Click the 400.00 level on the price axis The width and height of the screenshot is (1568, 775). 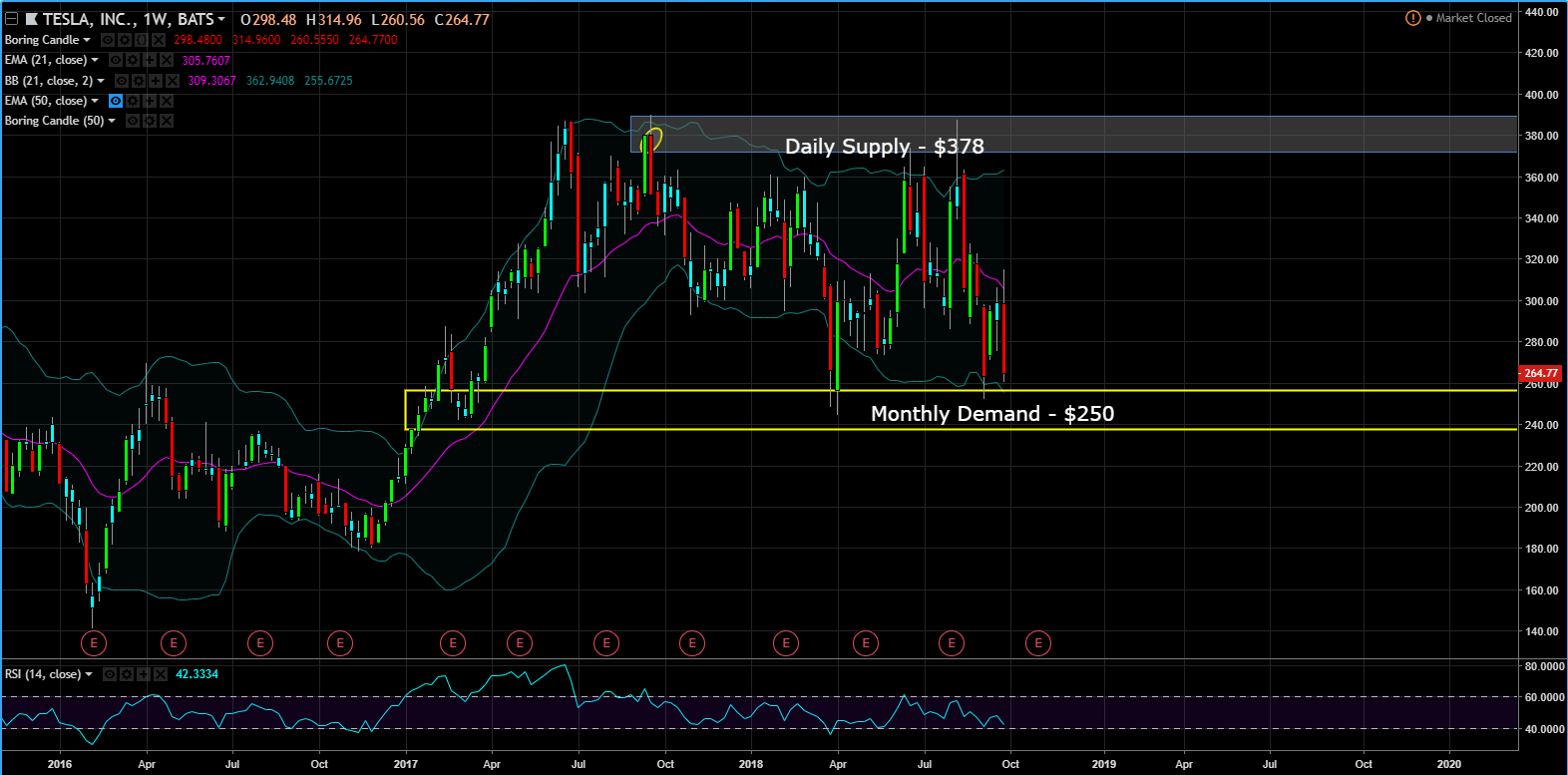(x=1541, y=95)
